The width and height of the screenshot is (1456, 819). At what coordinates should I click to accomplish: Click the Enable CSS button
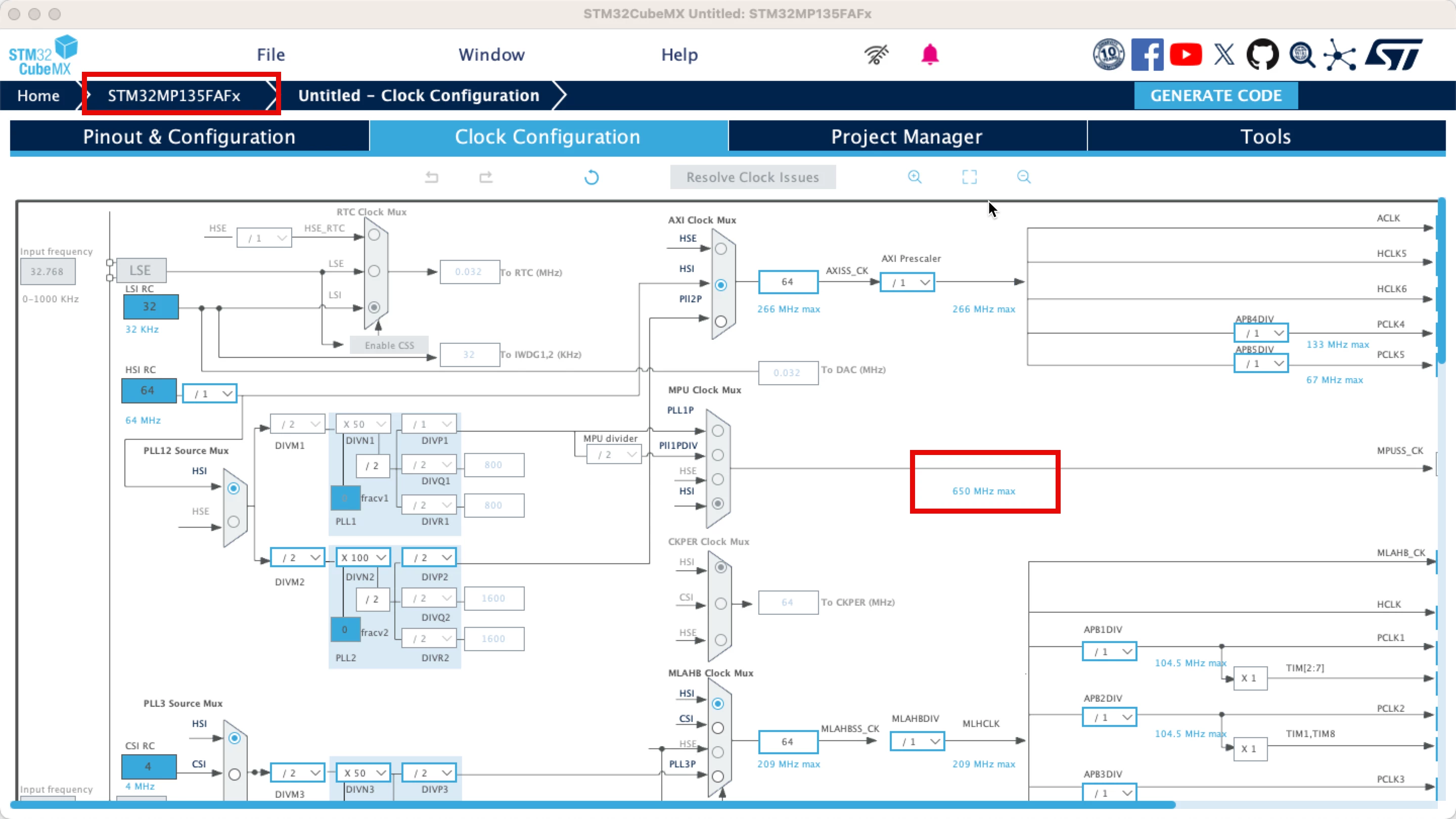coord(389,345)
